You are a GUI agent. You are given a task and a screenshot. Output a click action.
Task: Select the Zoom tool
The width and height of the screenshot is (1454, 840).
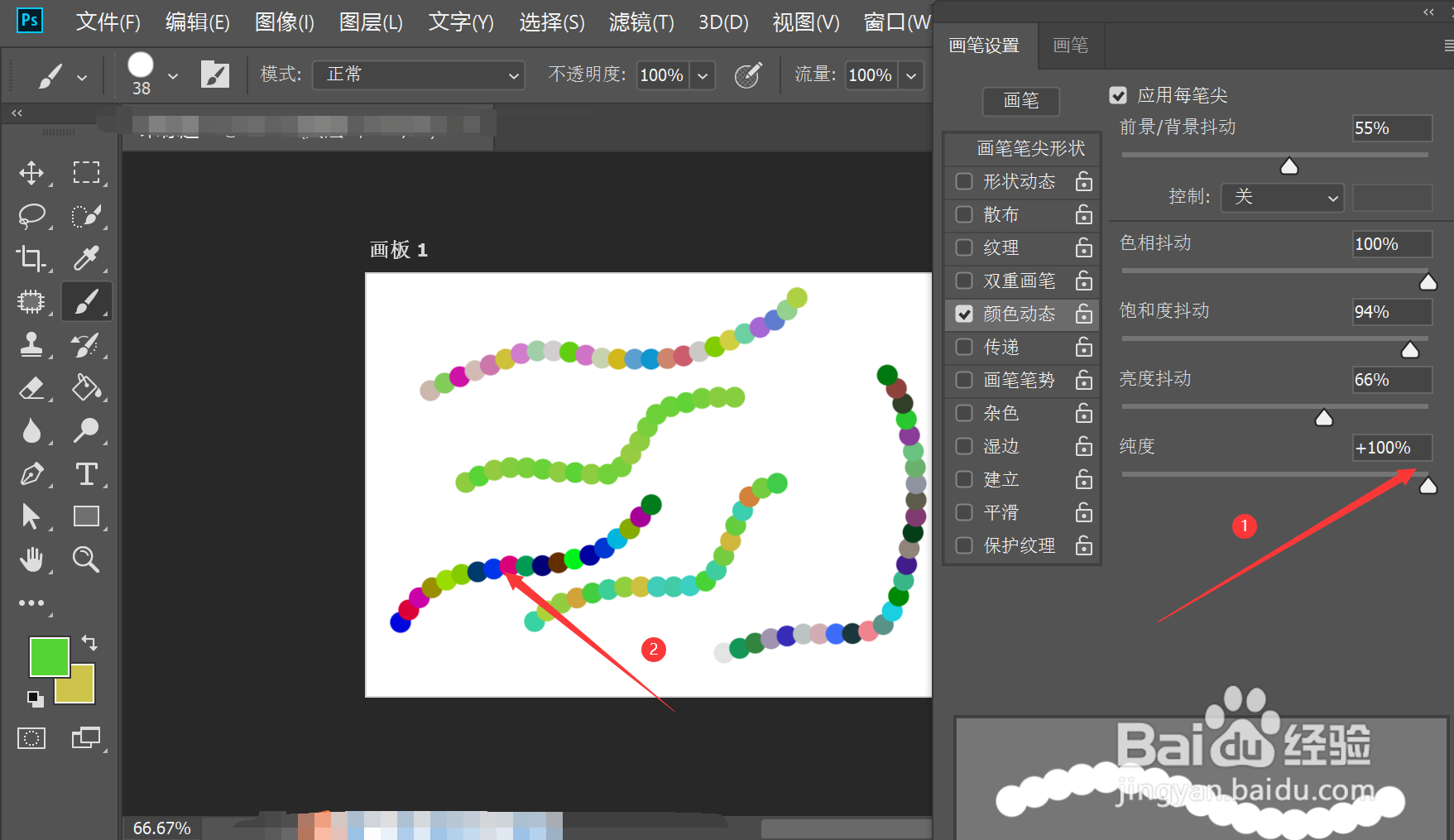pyautogui.click(x=85, y=559)
